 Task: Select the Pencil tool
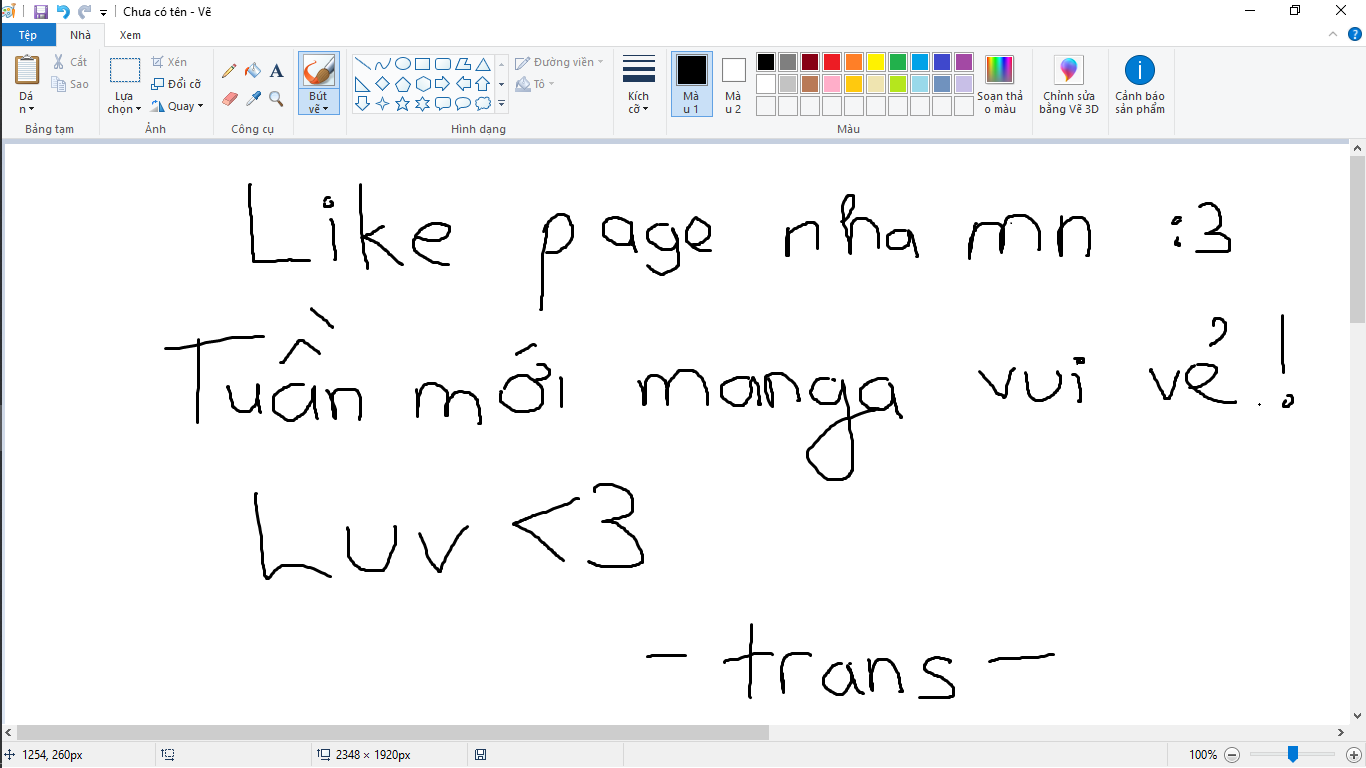pos(229,71)
